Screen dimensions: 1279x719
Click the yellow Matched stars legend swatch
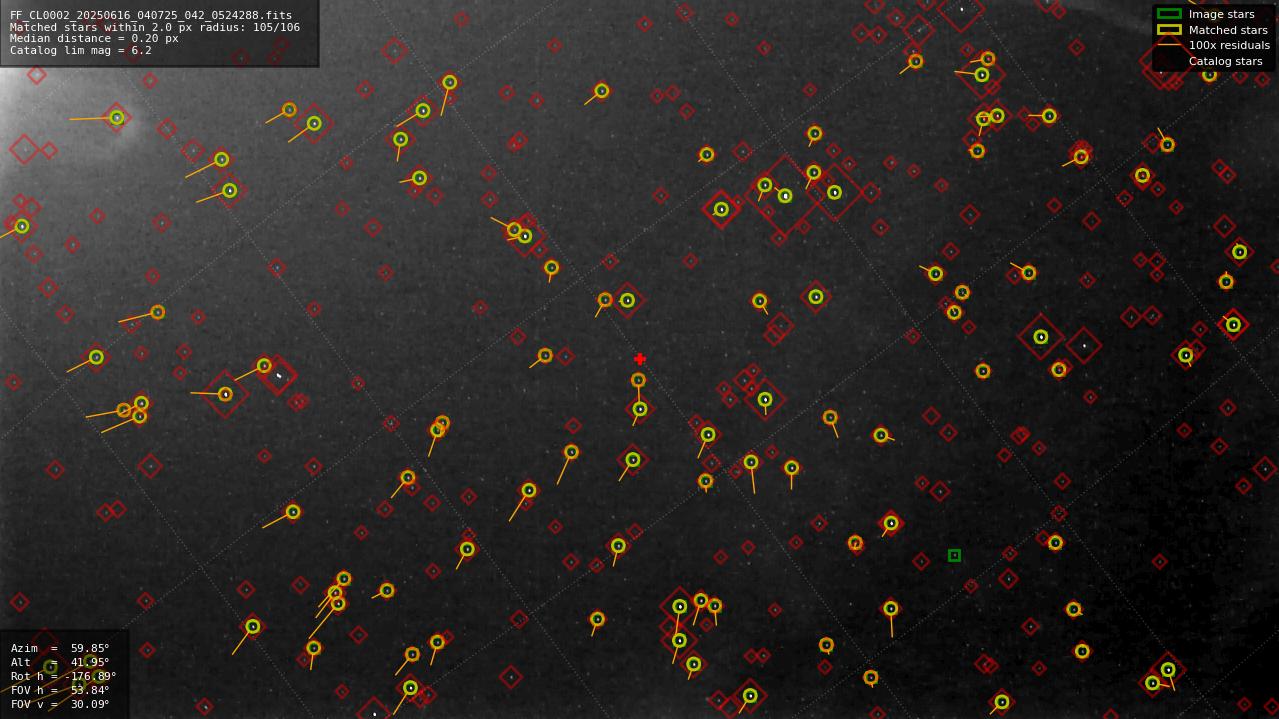(x=1169, y=29)
